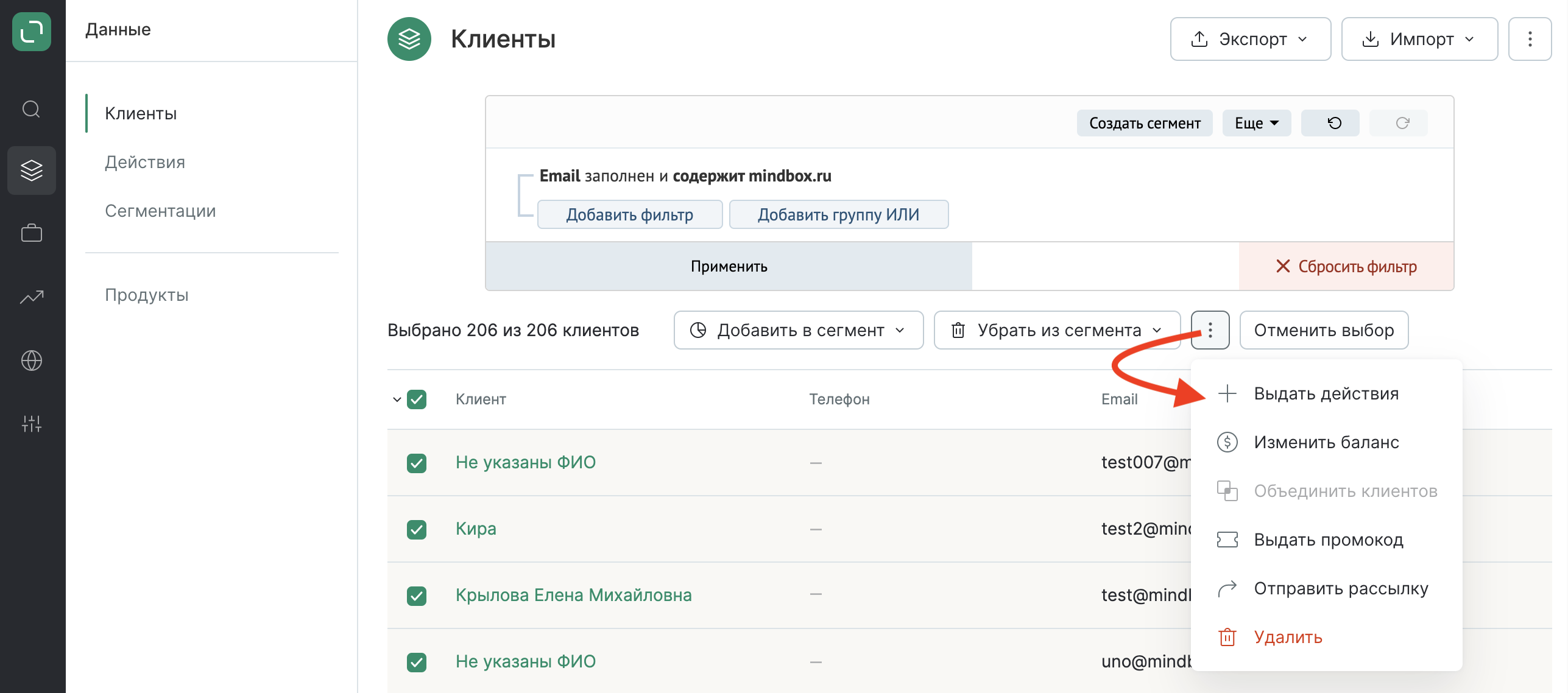Click the test2@ email cell
This screenshot has height=693, width=1568.
coord(1146,529)
